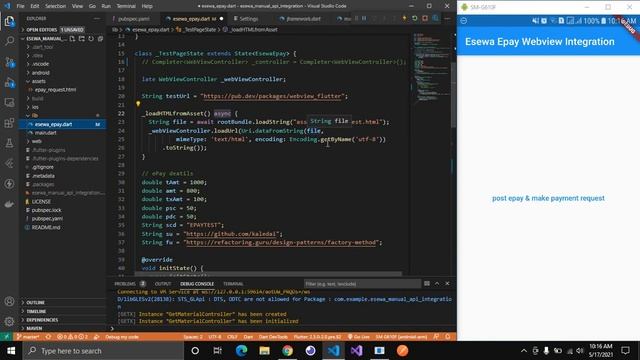Maximize bottom panel with chevron up
Screen dimensions: 640x360
tap(437, 283)
